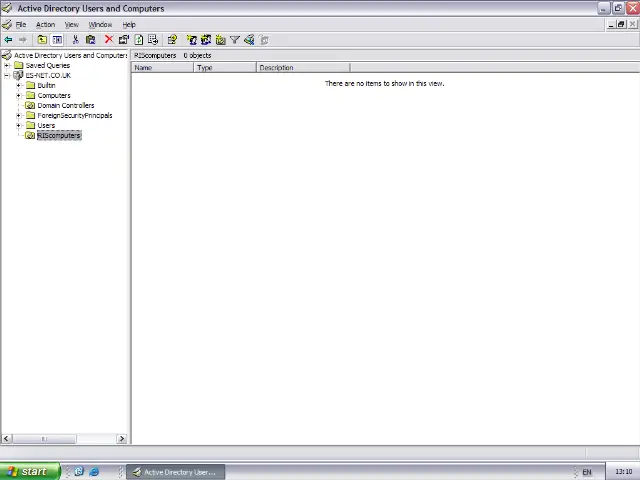Sort list by Name column header

point(162,68)
